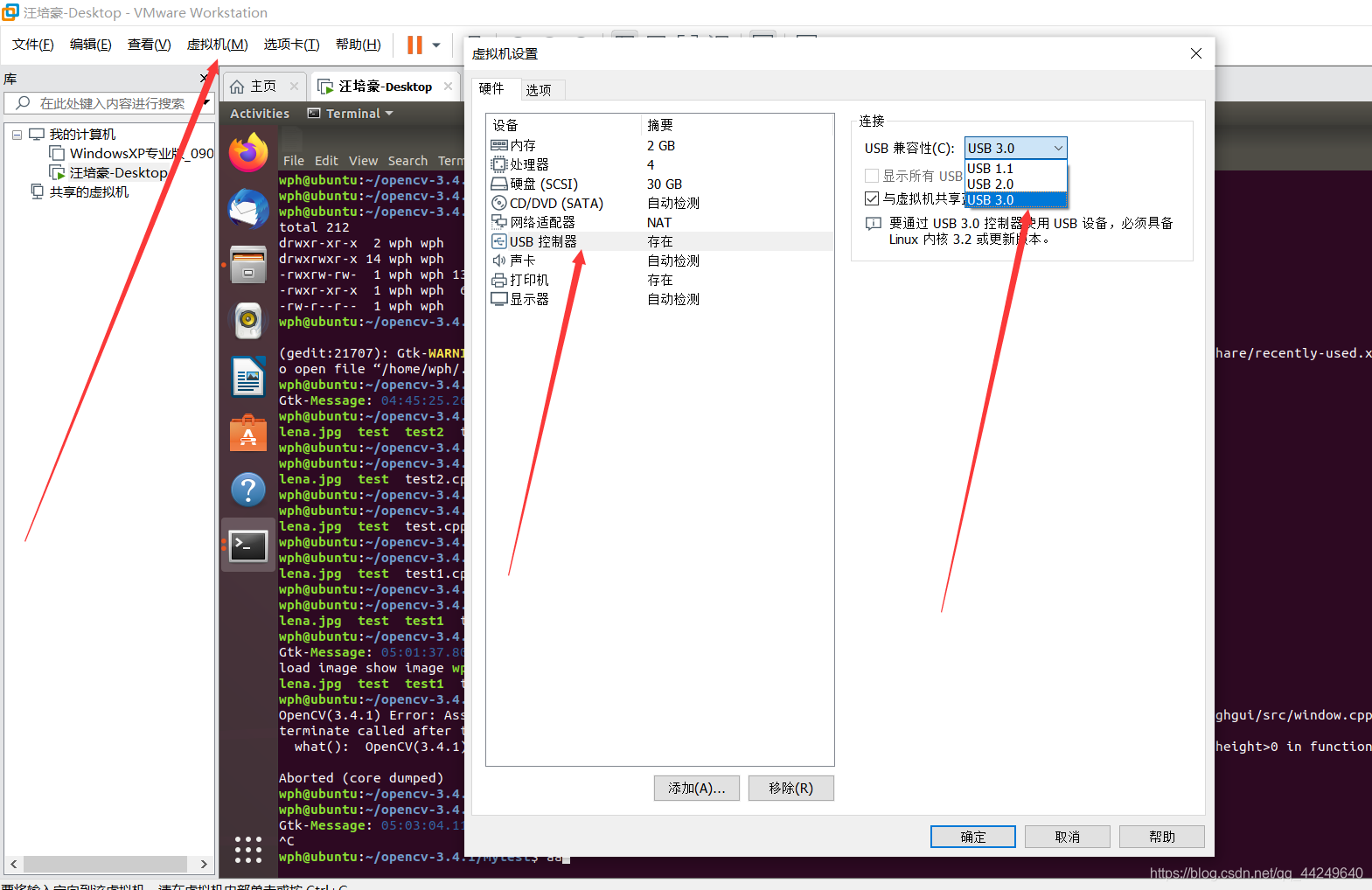The width and height of the screenshot is (1372, 890).
Task: Select the CD/DVD (SATA) disc icon
Action: click(x=498, y=203)
